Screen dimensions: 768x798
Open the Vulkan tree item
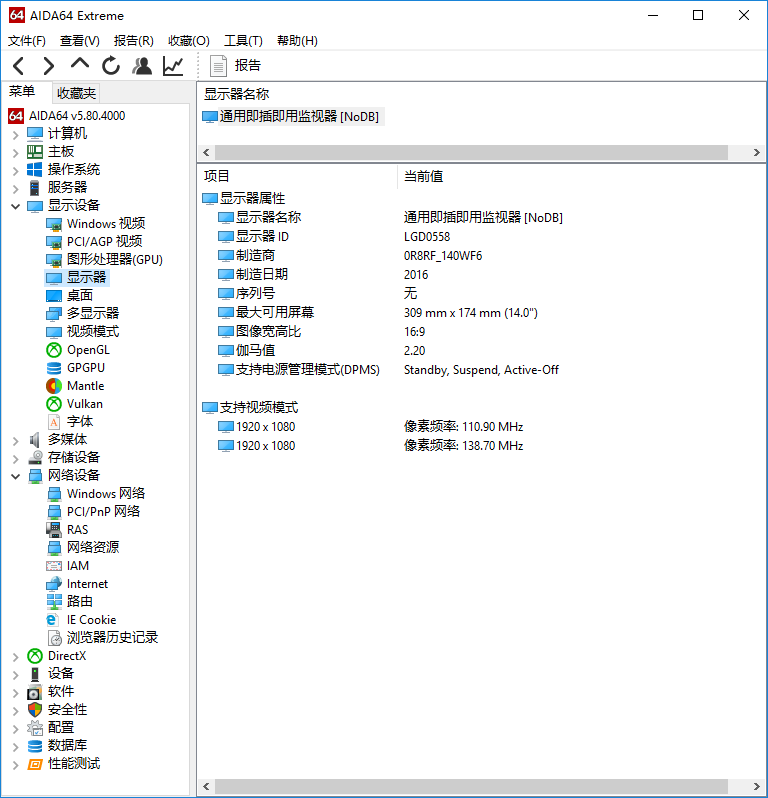coord(84,404)
